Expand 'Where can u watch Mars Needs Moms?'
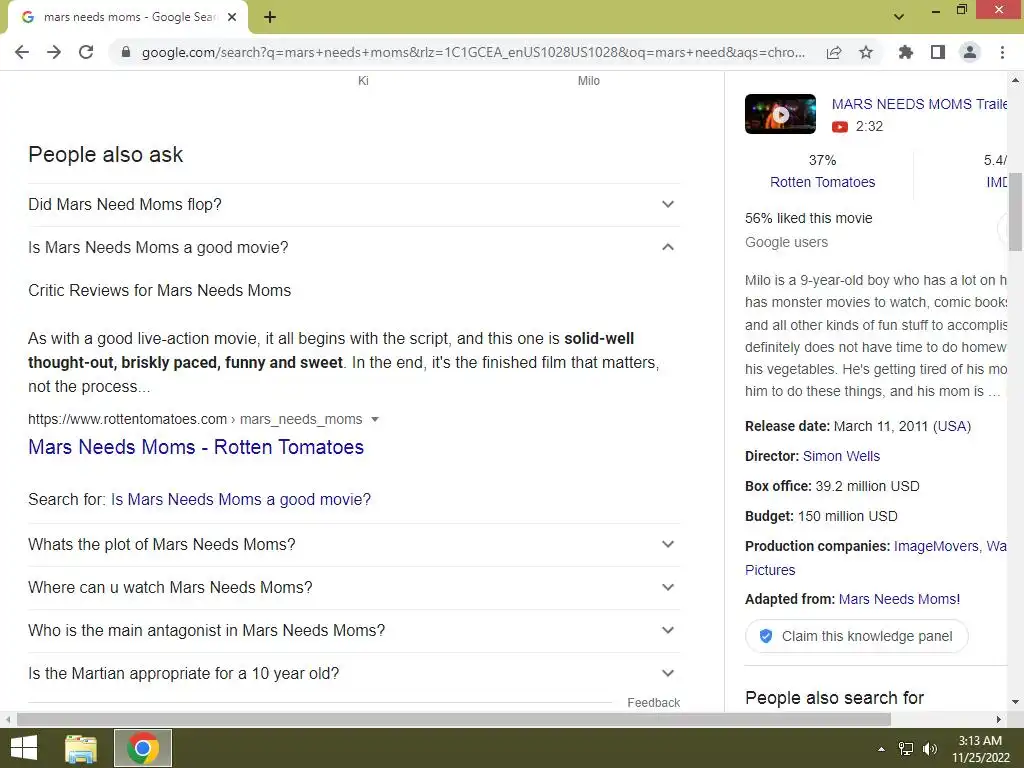The width and height of the screenshot is (1024, 768). pos(354,588)
